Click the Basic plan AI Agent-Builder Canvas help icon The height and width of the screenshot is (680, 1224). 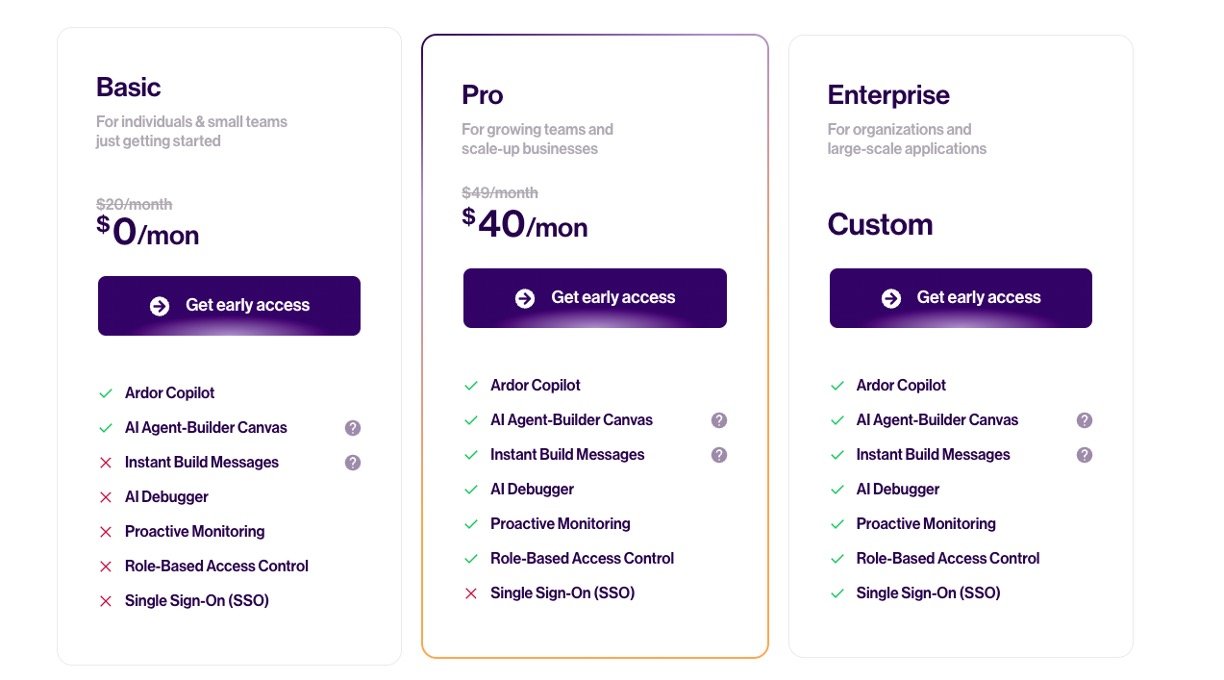coord(352,428)
